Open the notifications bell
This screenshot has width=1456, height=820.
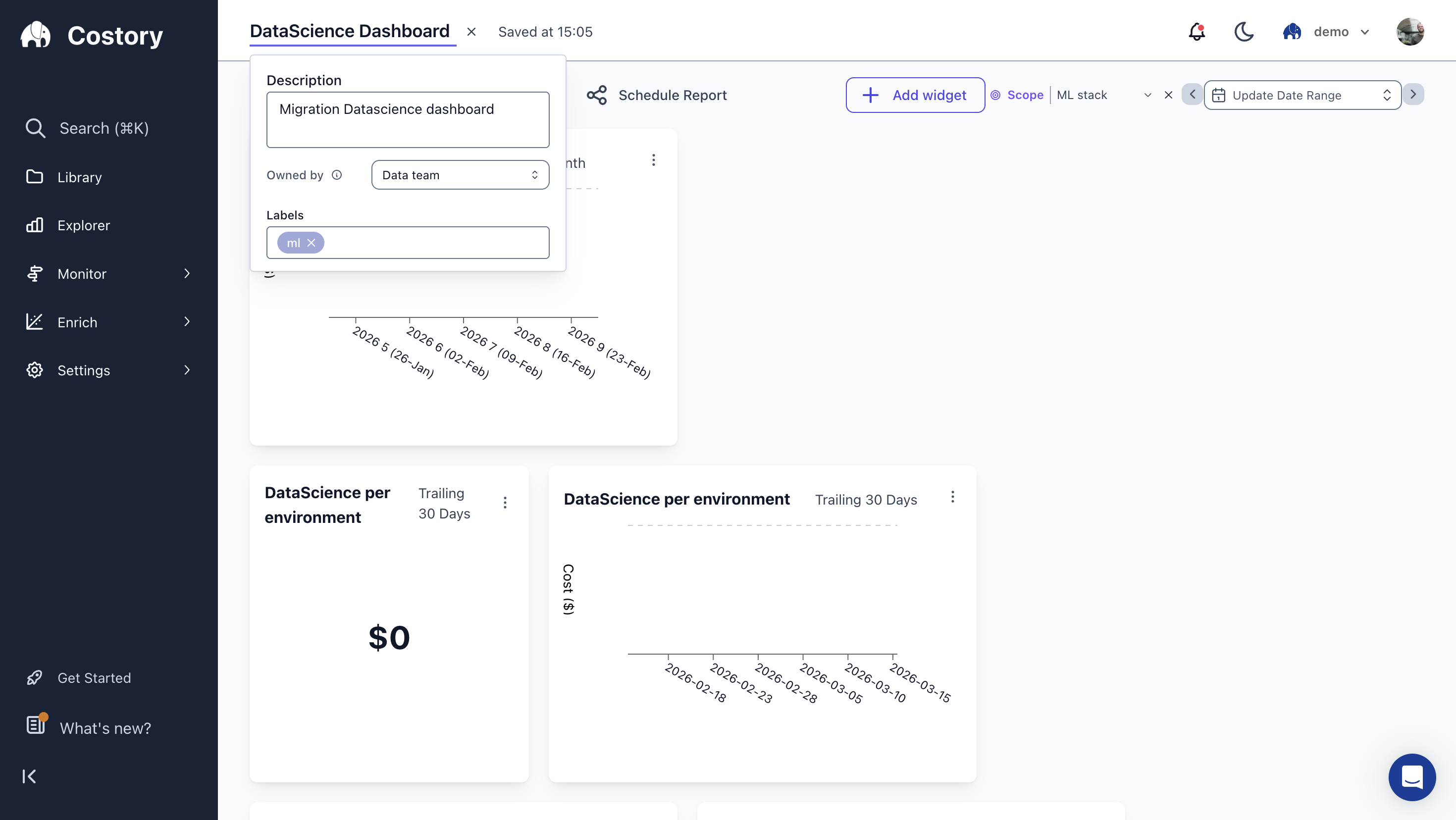click(1196, 32)
